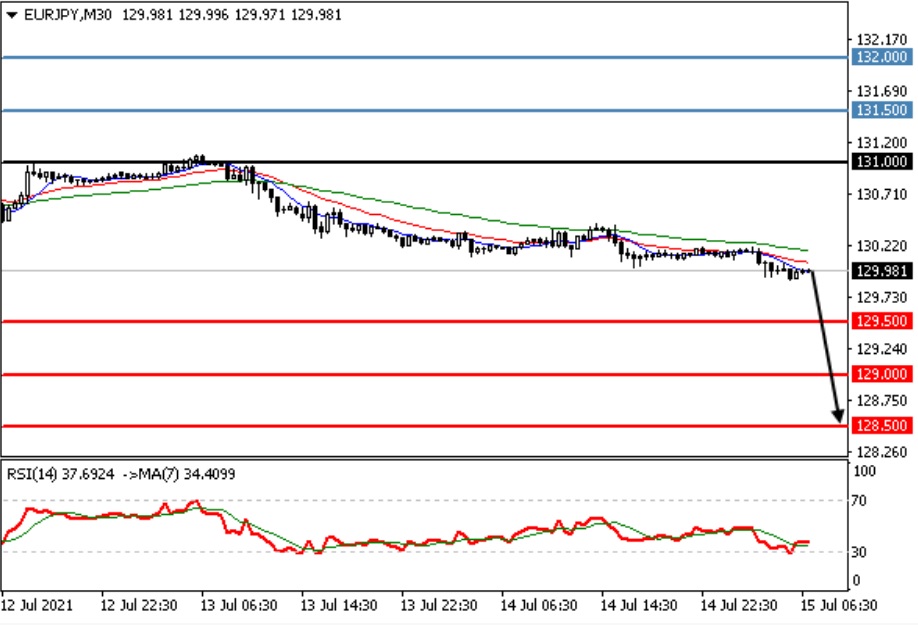Screen dimensions: 918x625
Task: Select the blue horizontal line at 131.500
Action: (424, 110)
